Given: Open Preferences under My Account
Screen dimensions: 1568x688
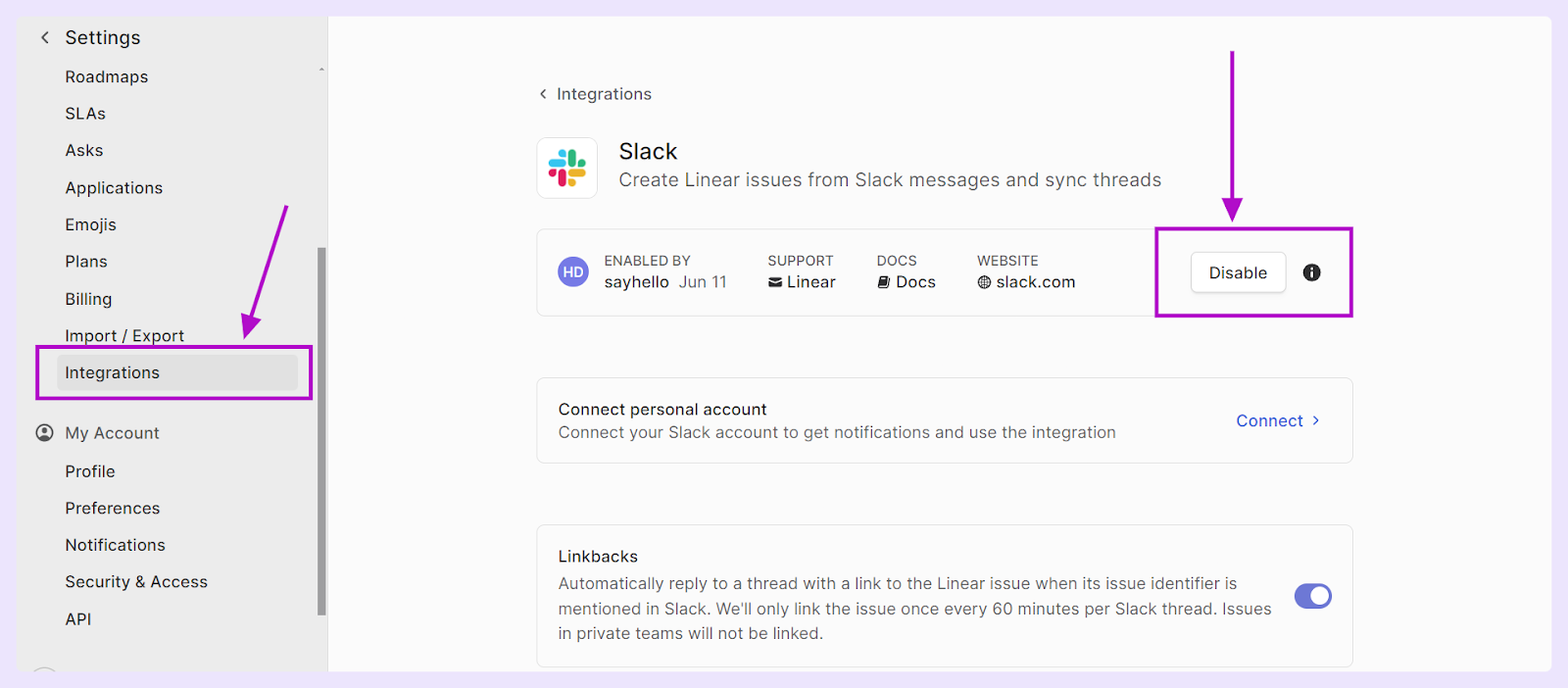Looking at the screenshot, I should (113, 508).
